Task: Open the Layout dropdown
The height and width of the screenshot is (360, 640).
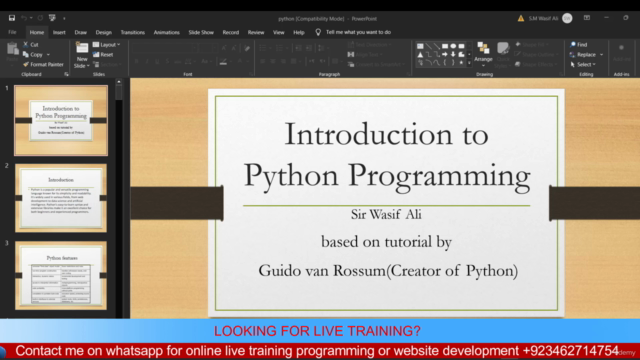Action: pyautogui.click(x=107, y=44)
